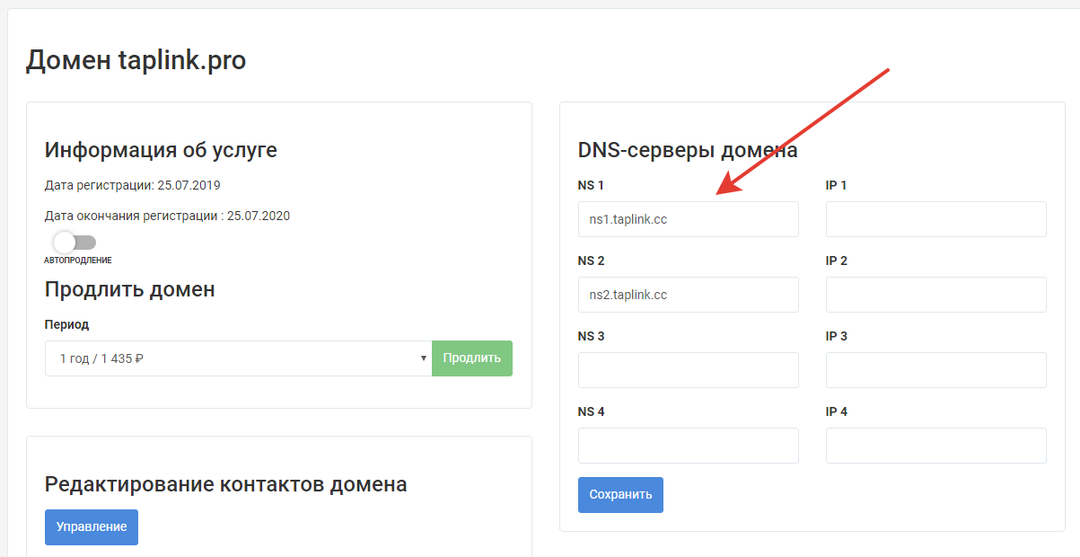Click the IP 2 input field

(x=936, y=295)
